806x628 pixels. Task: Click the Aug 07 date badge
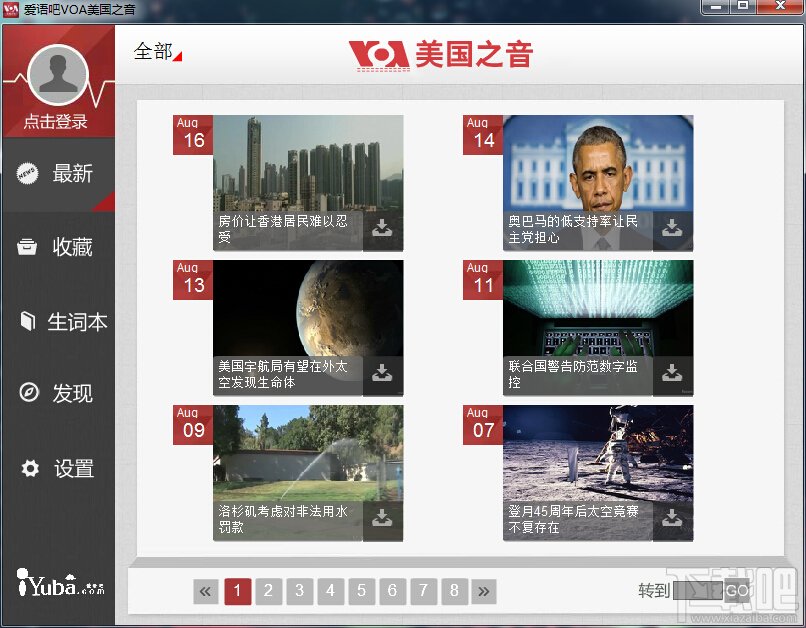(x=483, y=424)
